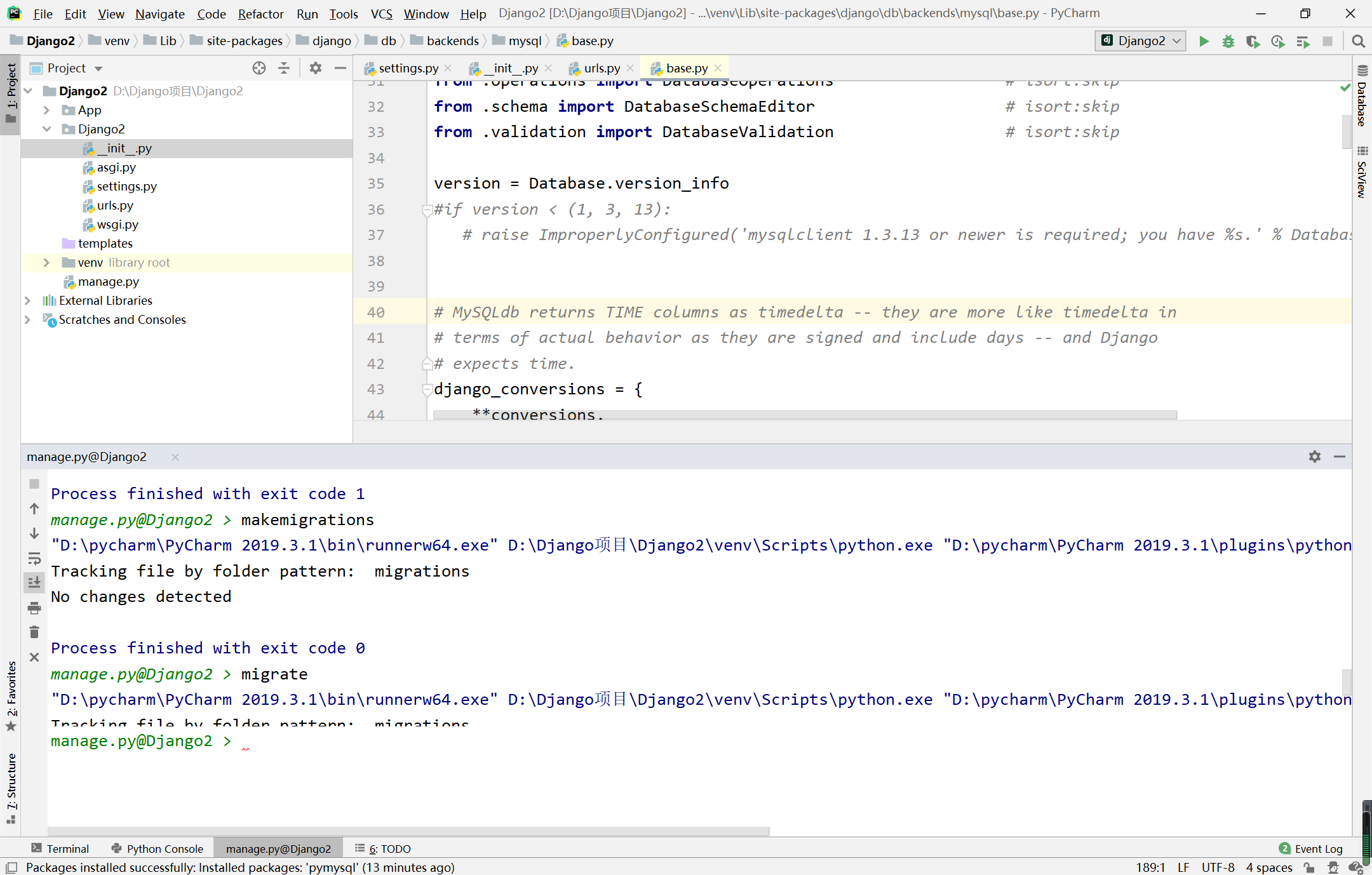
Task: Minimize the manage.py console panel
Action: 1340,457
